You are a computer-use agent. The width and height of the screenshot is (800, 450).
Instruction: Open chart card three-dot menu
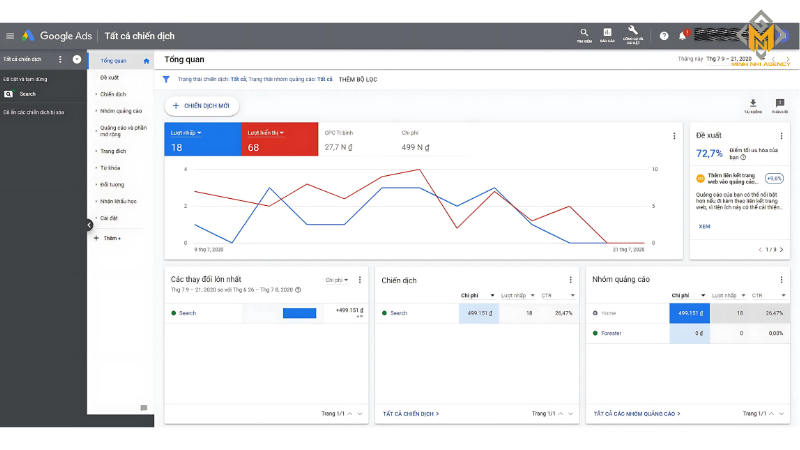pos(674,136)
